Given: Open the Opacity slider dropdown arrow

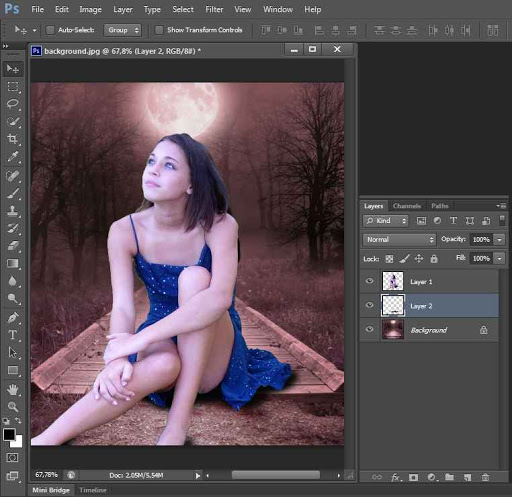Looking at the screenshot, I should (x=499, y=239).
